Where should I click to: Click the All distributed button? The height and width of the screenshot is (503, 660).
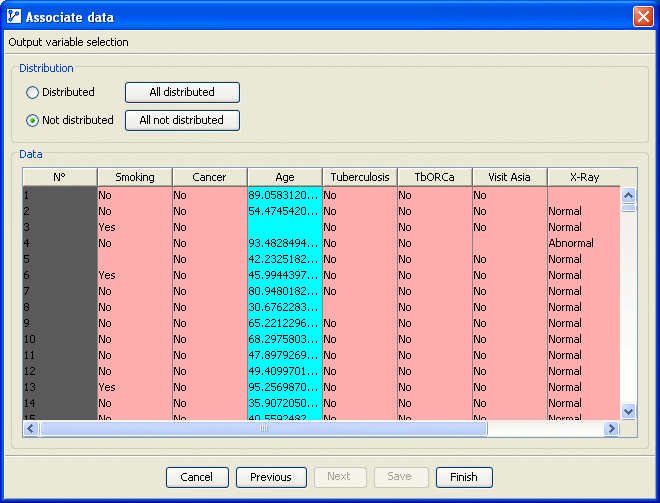pos(182,92)
